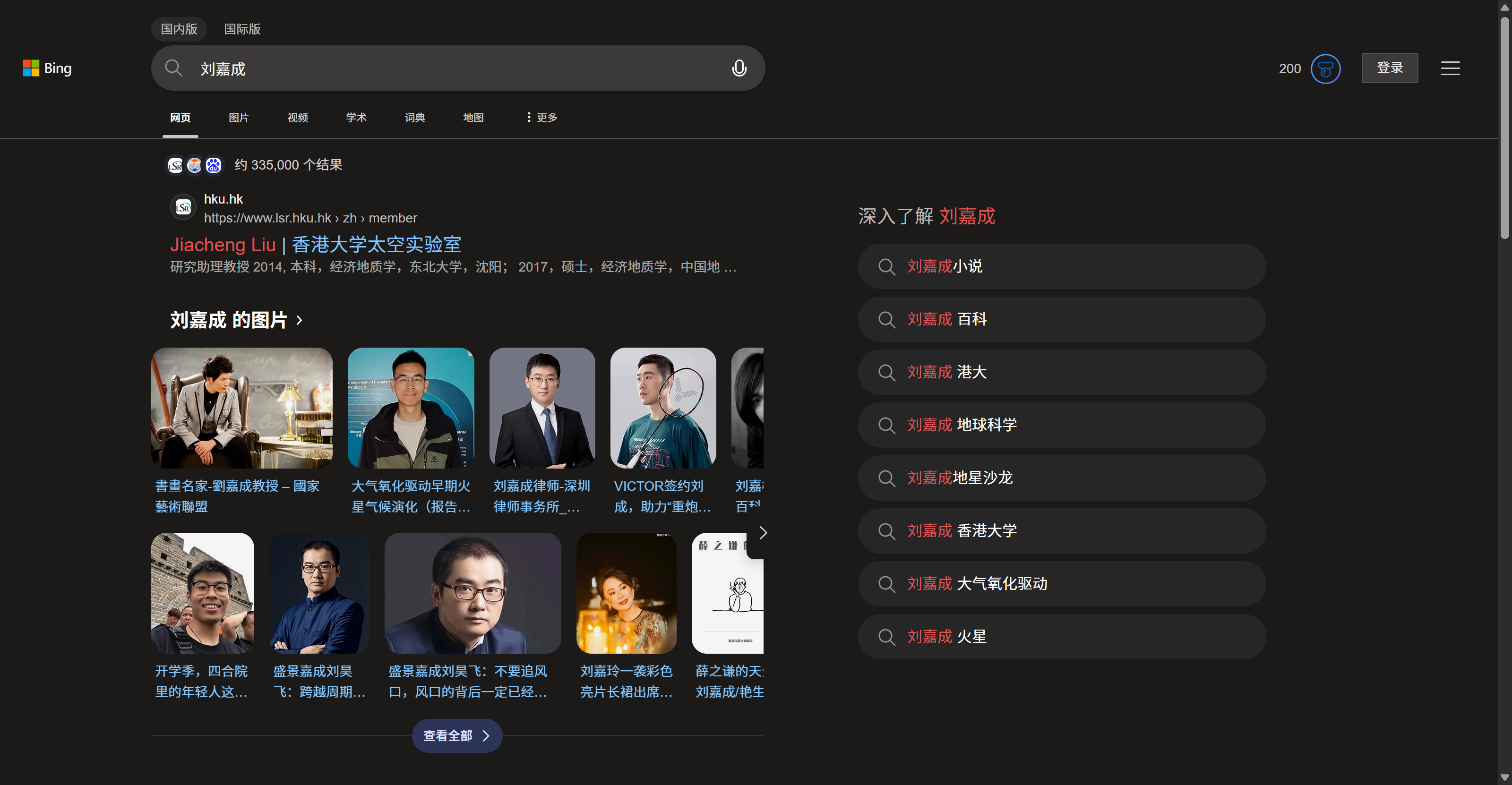Click the Bing logo
The width and height of the screenshot is (1512, 785).
point(47,68)
